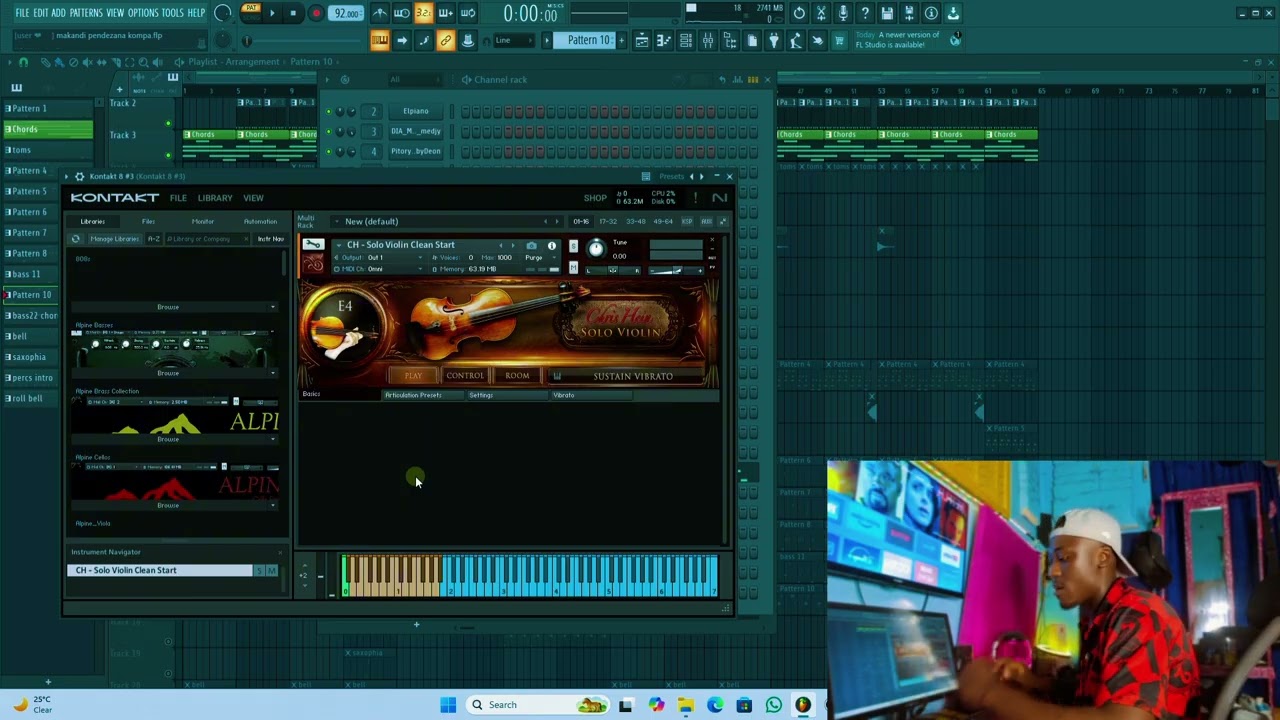This screenshot has height=720, width=1280.
Task: Open the mixer icon in the toolbar
Action: click(x=708, y=40)
